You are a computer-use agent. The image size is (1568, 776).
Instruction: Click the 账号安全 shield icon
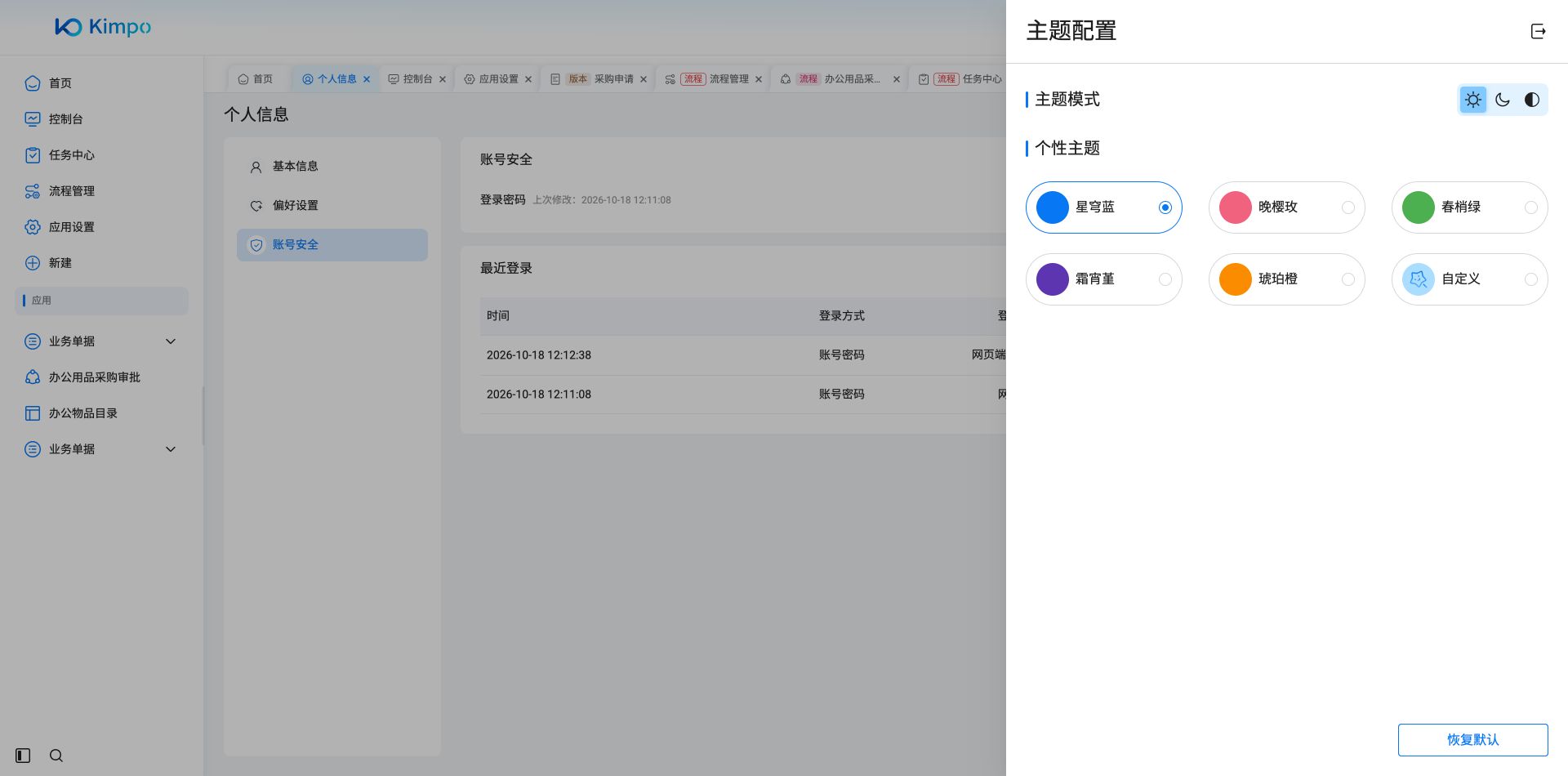256,245
